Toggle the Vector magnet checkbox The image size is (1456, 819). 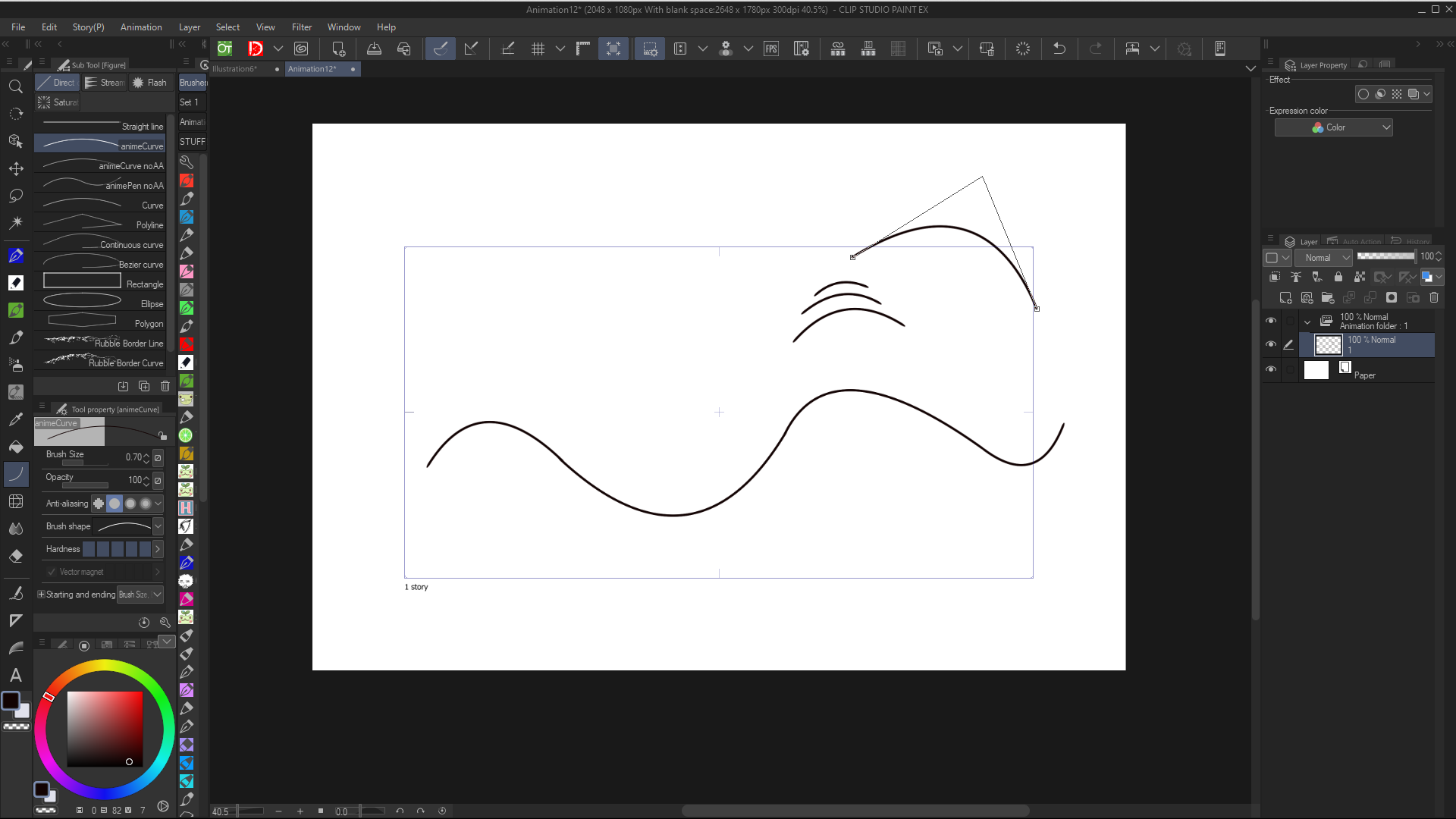(x=52, y=572)
